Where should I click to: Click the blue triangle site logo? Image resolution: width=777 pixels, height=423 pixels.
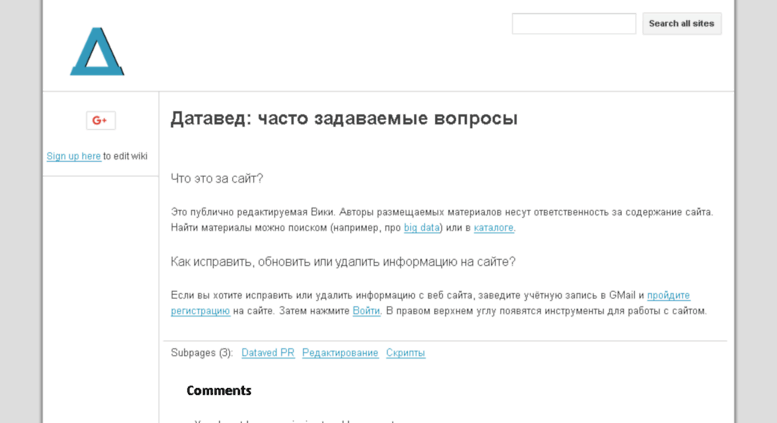[97, 52]
